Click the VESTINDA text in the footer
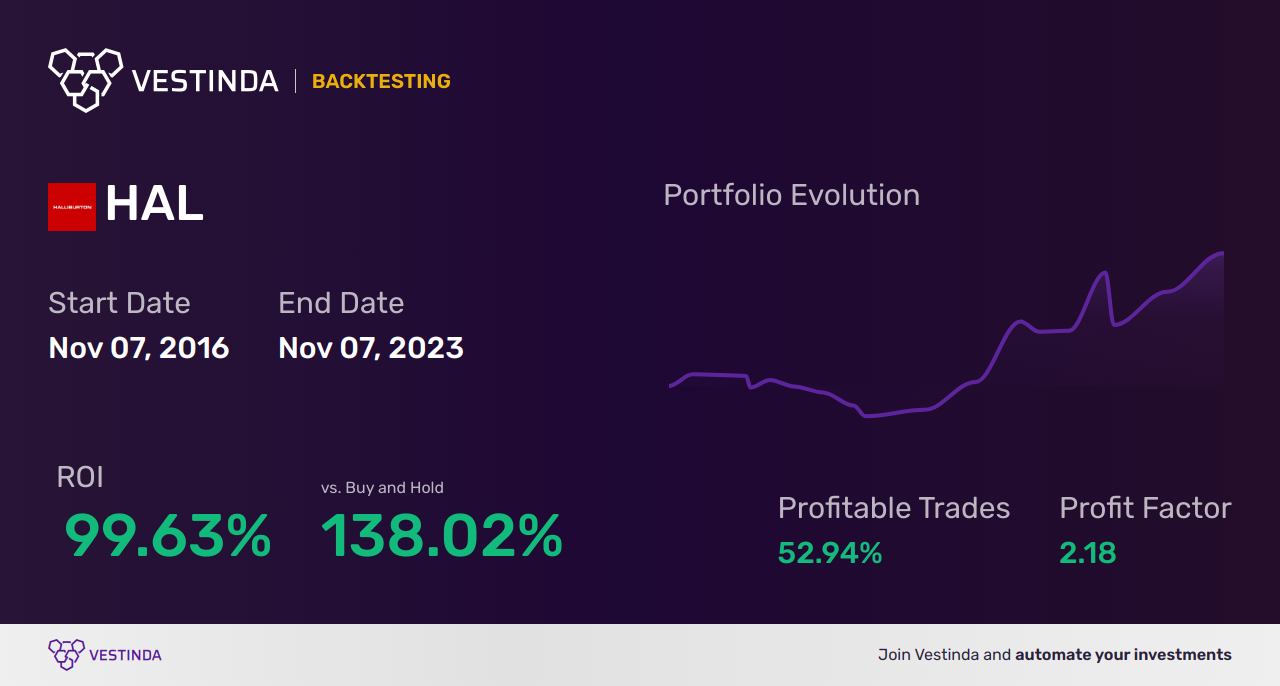Viewport: 1280px width, 686px height. [x=125, y=655]
